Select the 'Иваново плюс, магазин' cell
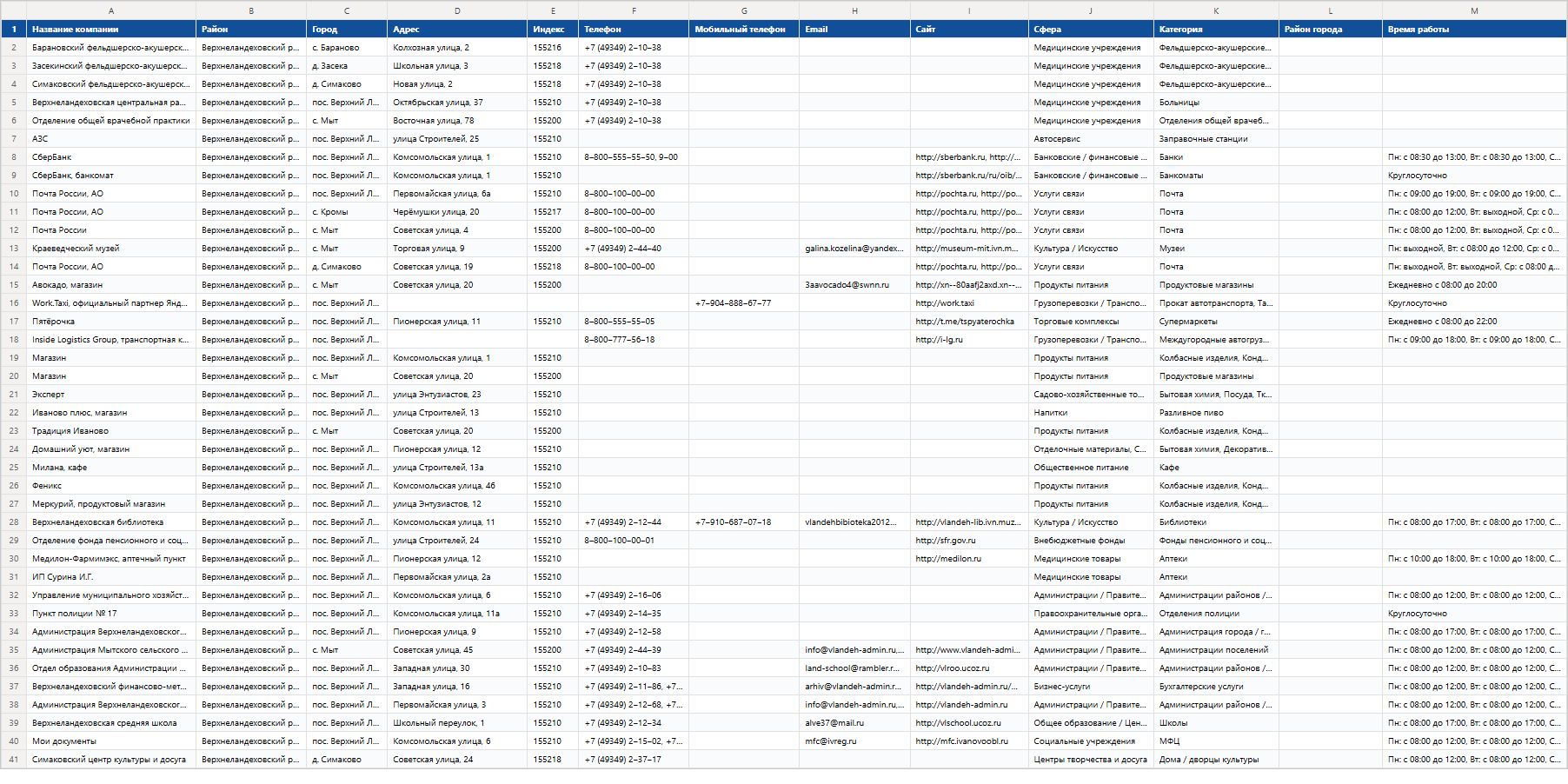Viewport: 1568px width, 784px height. [111, 412]
